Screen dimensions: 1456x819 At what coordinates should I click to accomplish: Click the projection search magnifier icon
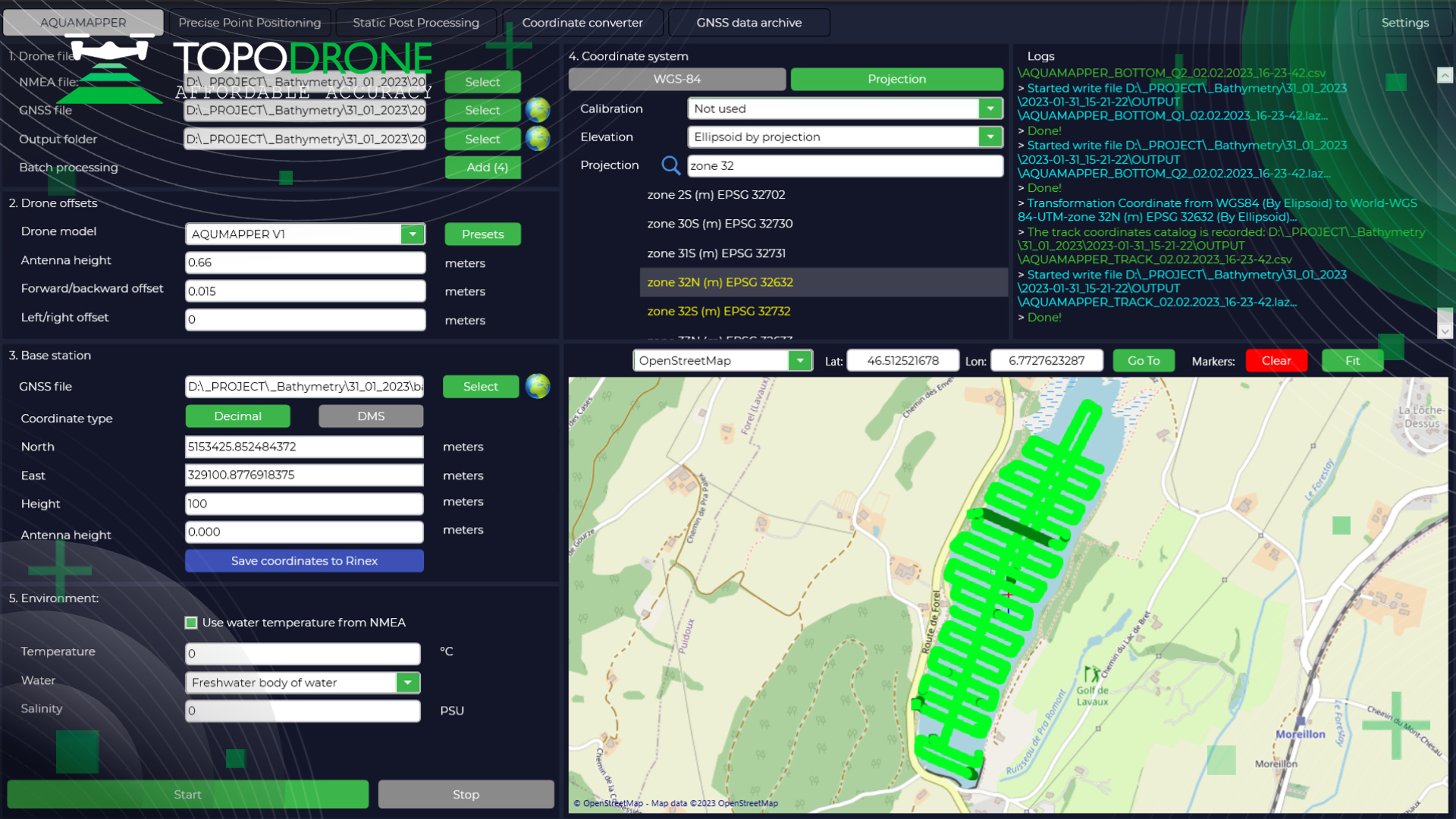670,165
